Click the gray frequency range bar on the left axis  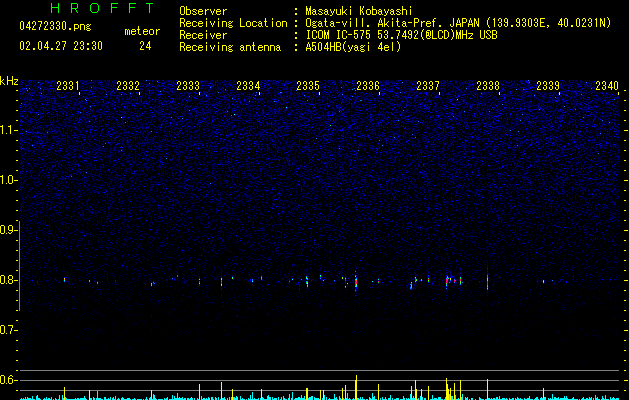point(20,266)
